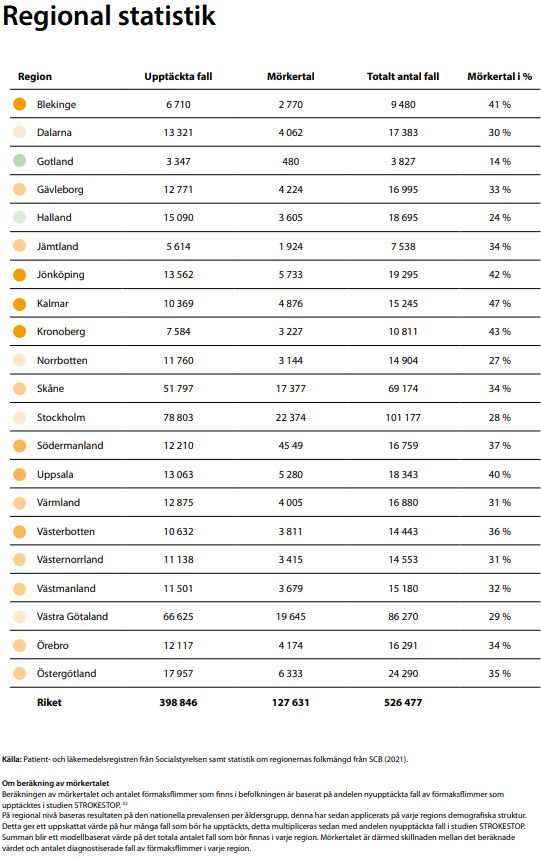Click the Upptäckta fall column header
This screenshot has height=859, width=541.
pyautogui.click(x=178, y=77)
